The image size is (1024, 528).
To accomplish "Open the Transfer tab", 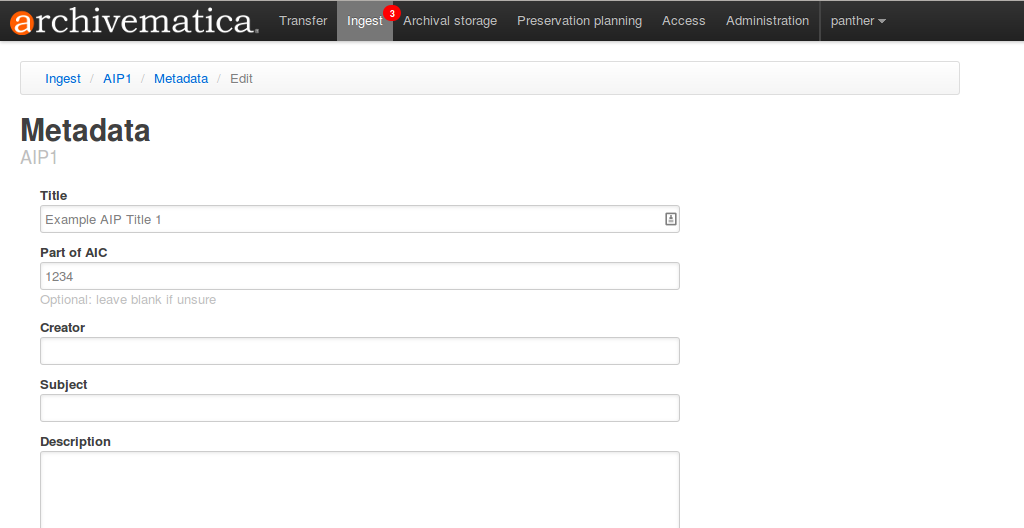I will [303, 21].
